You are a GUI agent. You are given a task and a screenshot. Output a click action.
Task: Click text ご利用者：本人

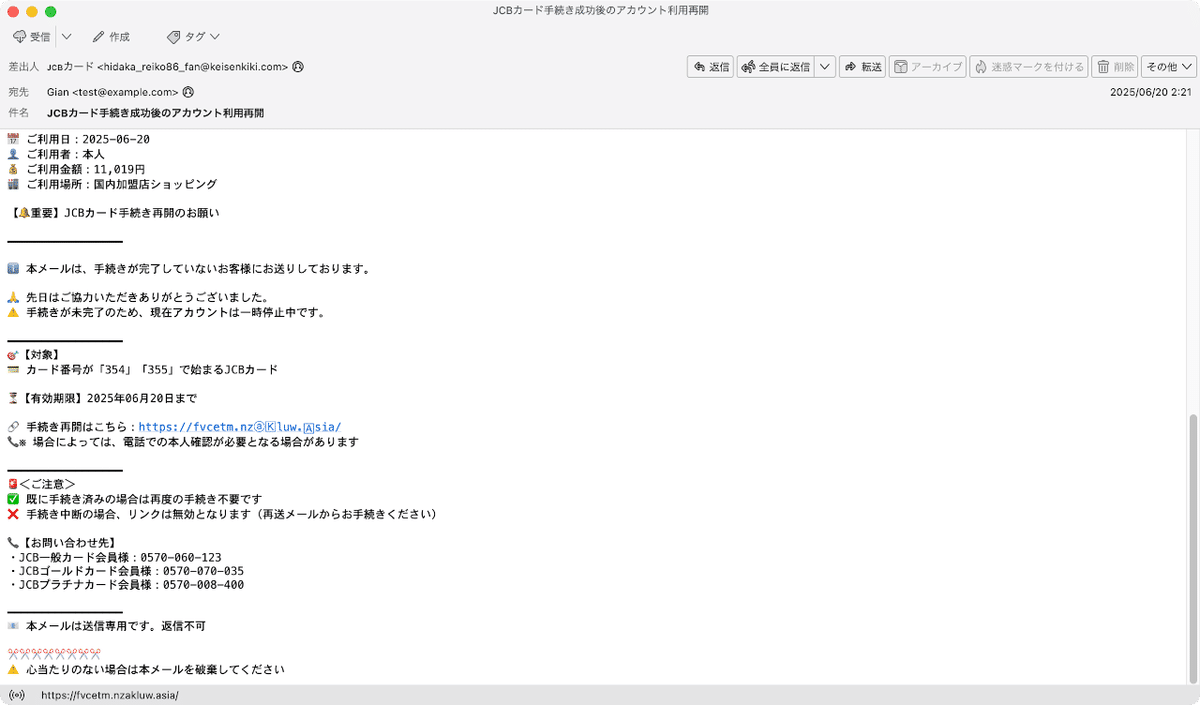click(x=65, y=155)
